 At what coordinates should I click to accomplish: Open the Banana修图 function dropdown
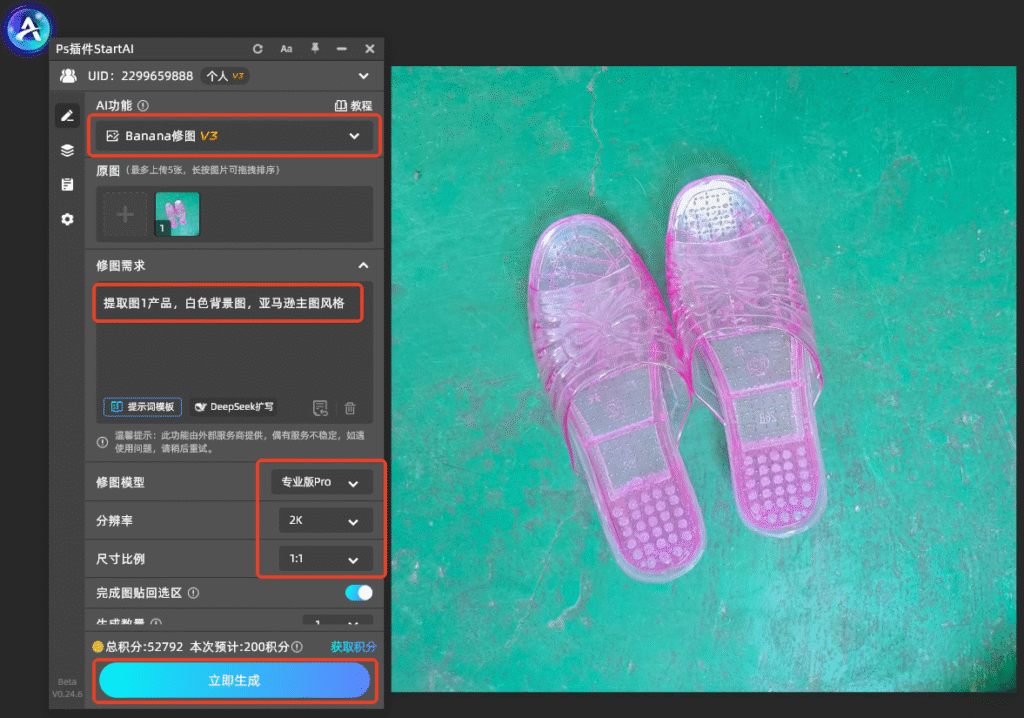[234, 136]
